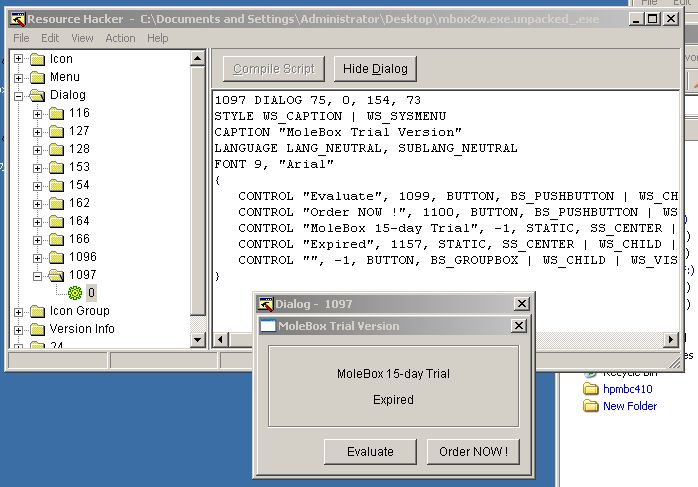The image size is (698, 487).
Task: Click the Hide Dialog button
Action: (x=375, y=69)
